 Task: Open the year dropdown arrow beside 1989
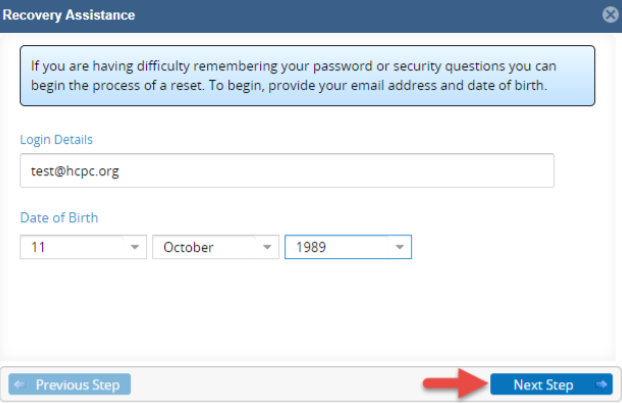point(399,247)
